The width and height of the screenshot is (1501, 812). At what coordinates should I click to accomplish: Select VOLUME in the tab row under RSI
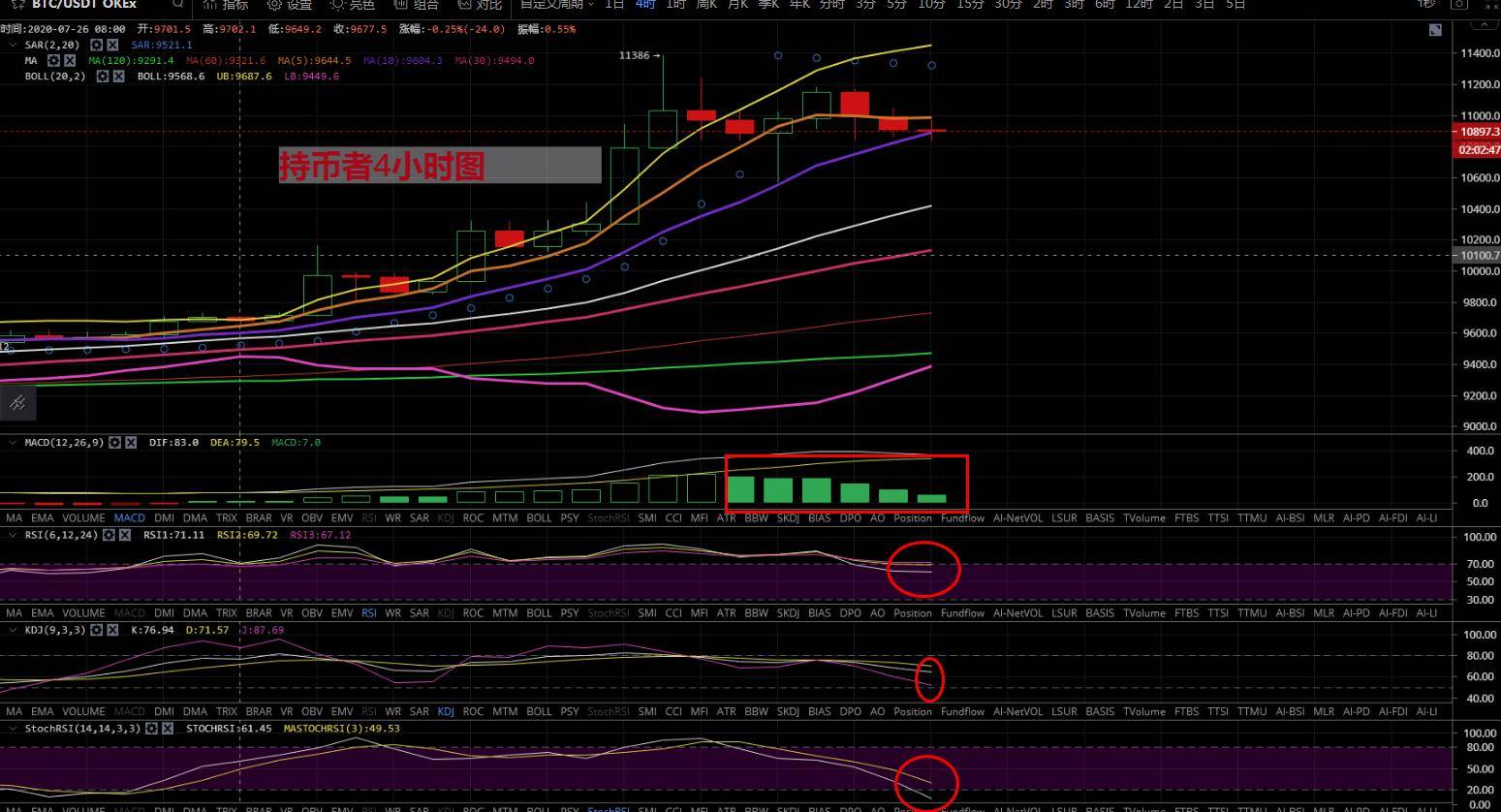pyautogui.click(x=83, y=613)
